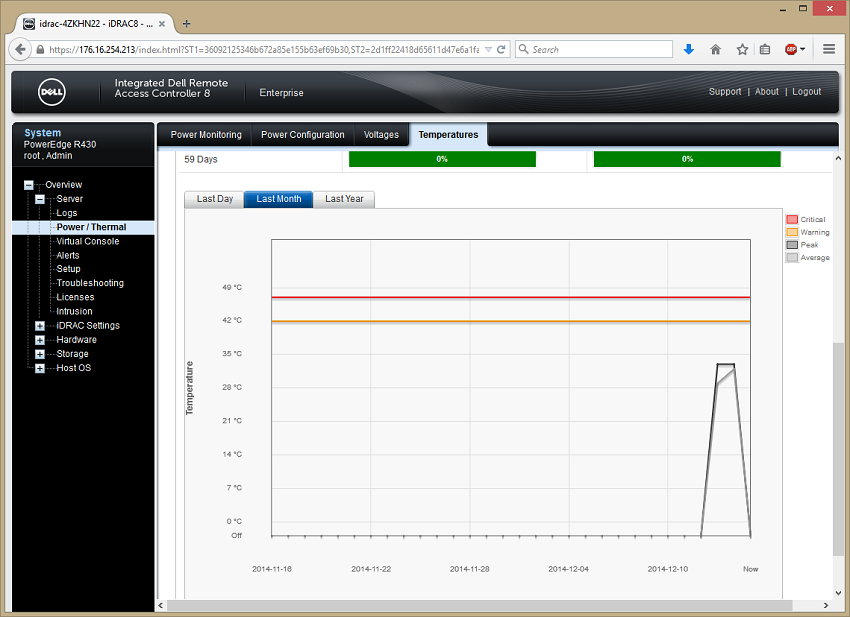Open the Power Monitoring tab
850x617 pixels.
pyautogui.click(x=206, y=134)
